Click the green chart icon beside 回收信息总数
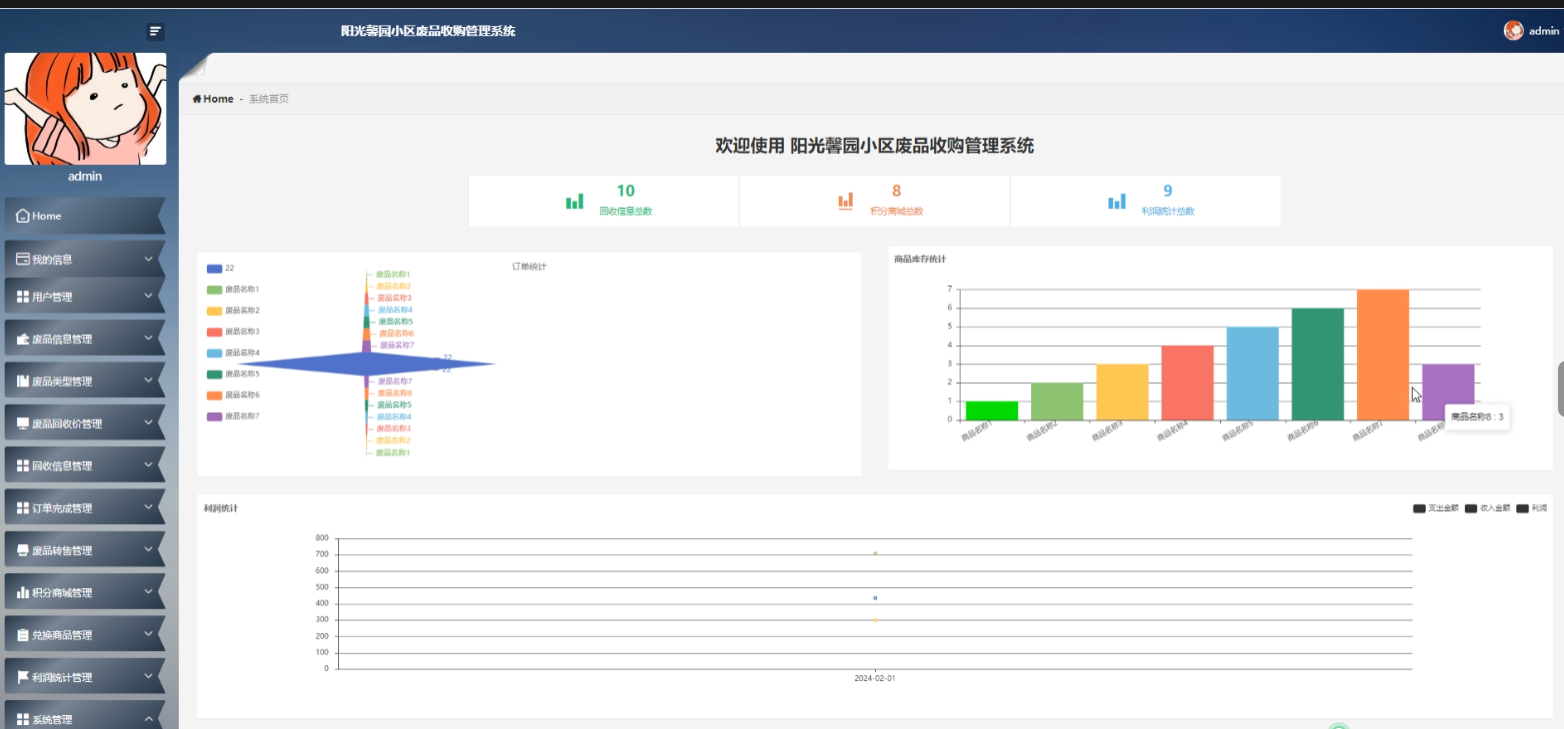The height and width of the screenshot is (729, 1564). (574, 201)
